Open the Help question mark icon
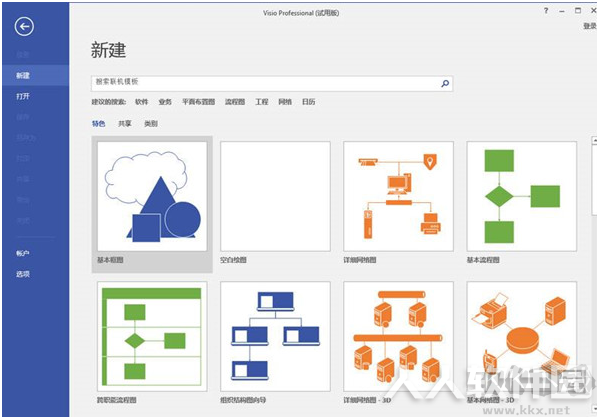The height and width of the screenshot is (417, 597). (x=546, y=11)
